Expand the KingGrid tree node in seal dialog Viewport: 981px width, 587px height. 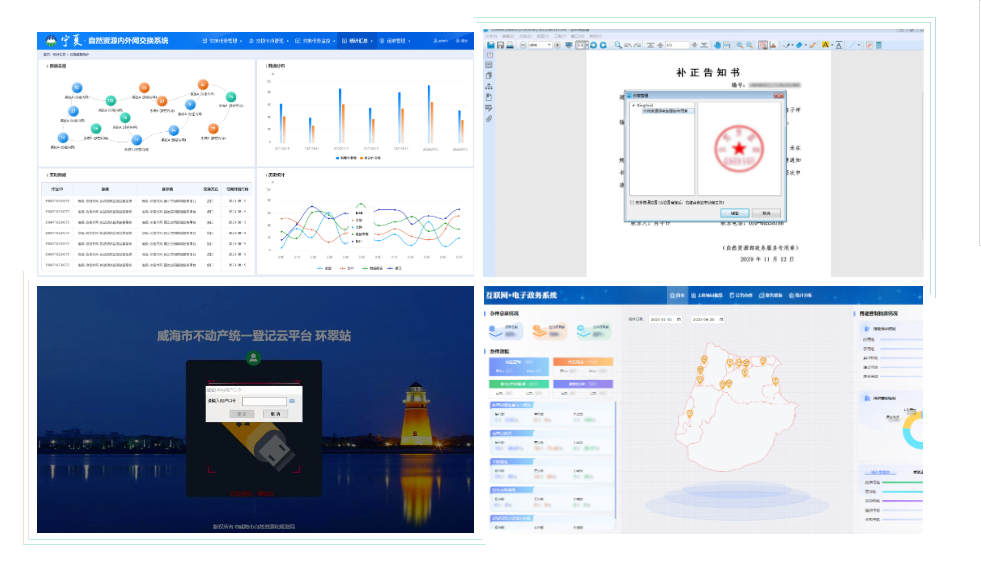click(x=632, y=103)
